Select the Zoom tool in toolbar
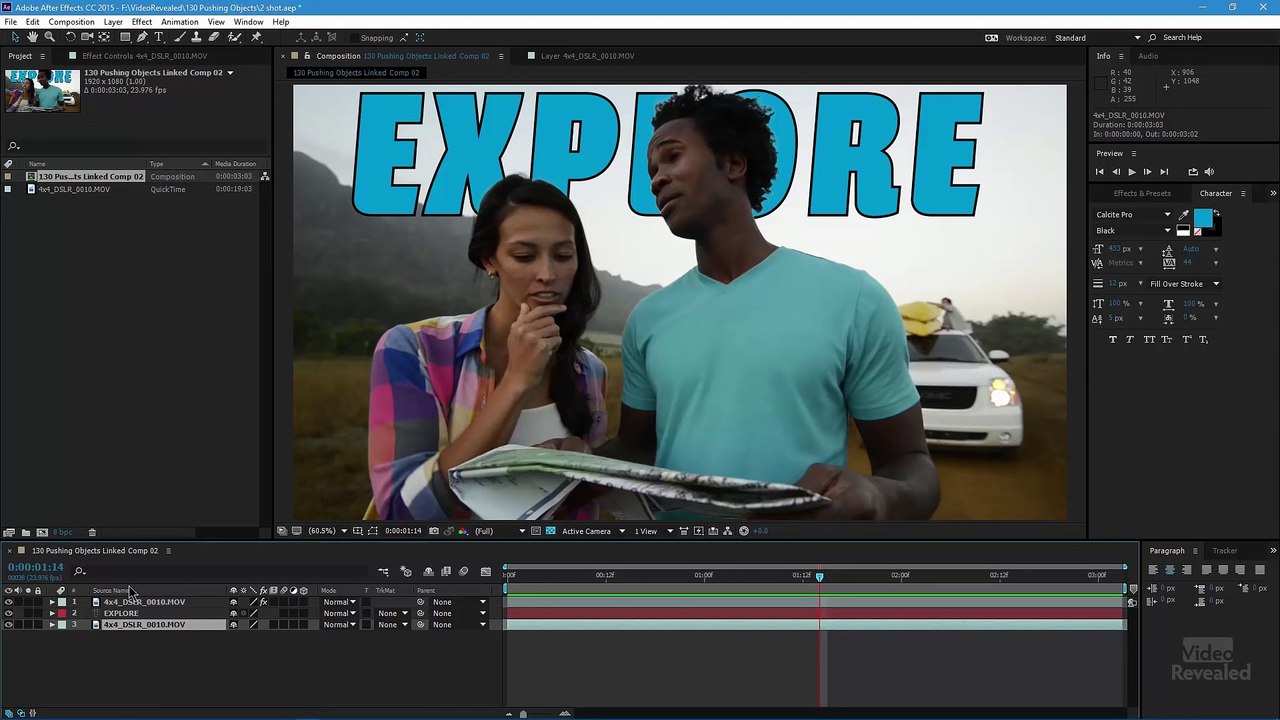 point(49,37)
